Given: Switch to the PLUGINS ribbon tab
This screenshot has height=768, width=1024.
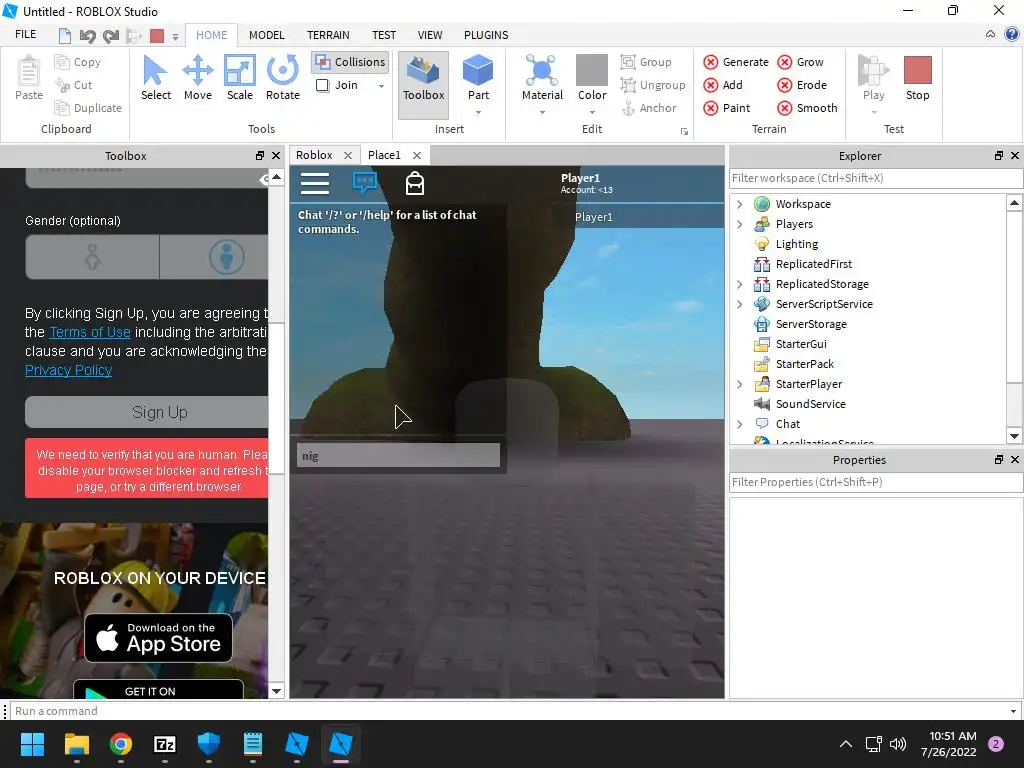Looking at the screenshot, I should (486, 35).
